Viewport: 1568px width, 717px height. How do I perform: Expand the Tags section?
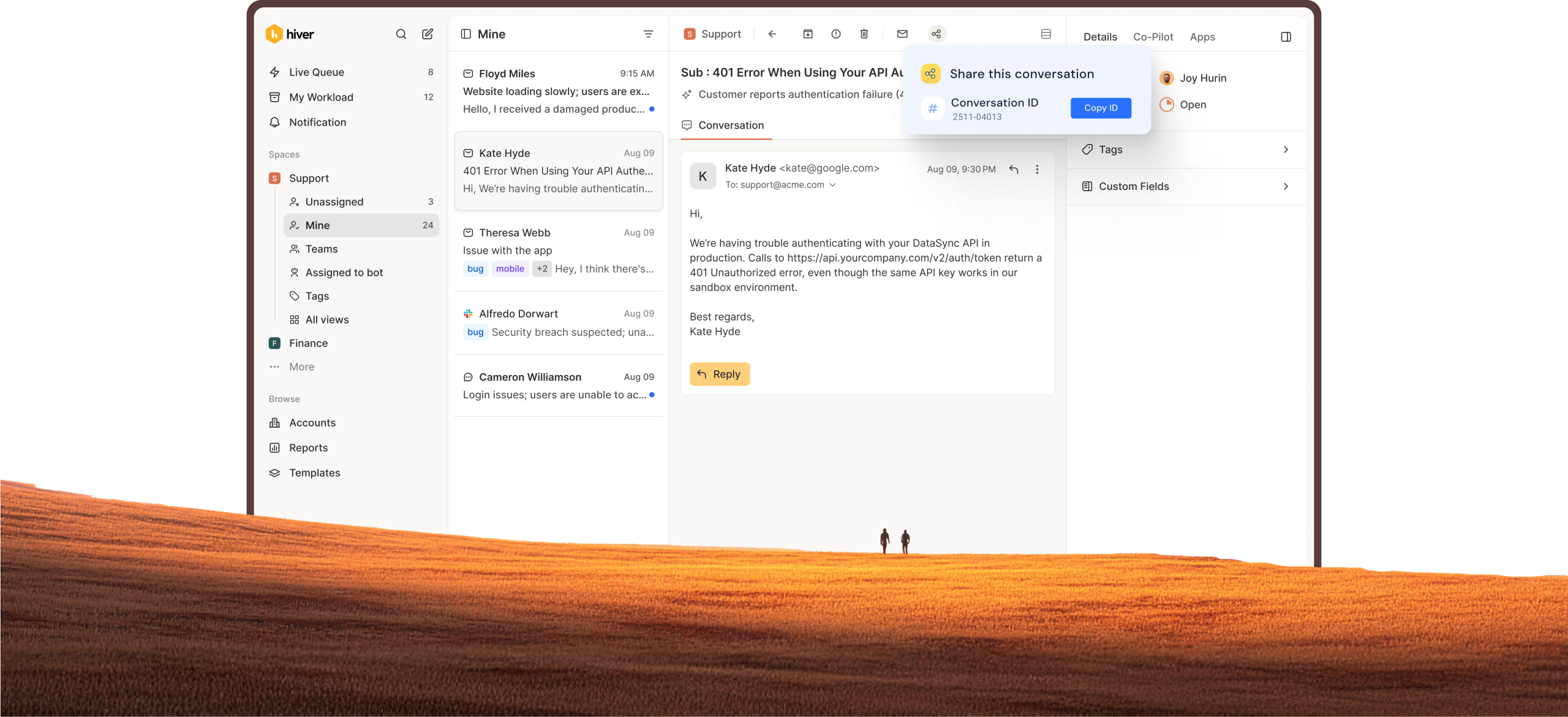(1285, 150)
